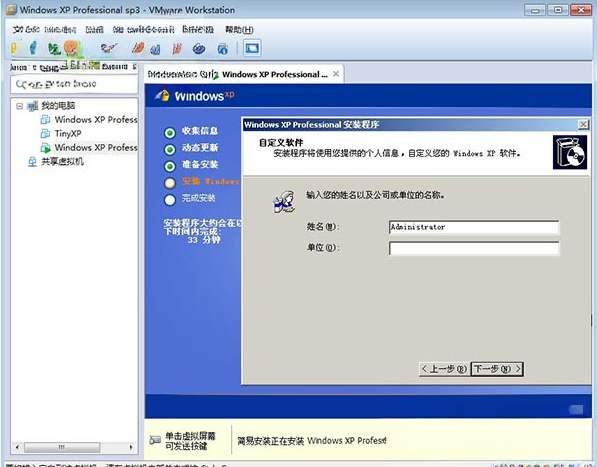Click the orange snapshot toolbar icon

click(72, 48)
